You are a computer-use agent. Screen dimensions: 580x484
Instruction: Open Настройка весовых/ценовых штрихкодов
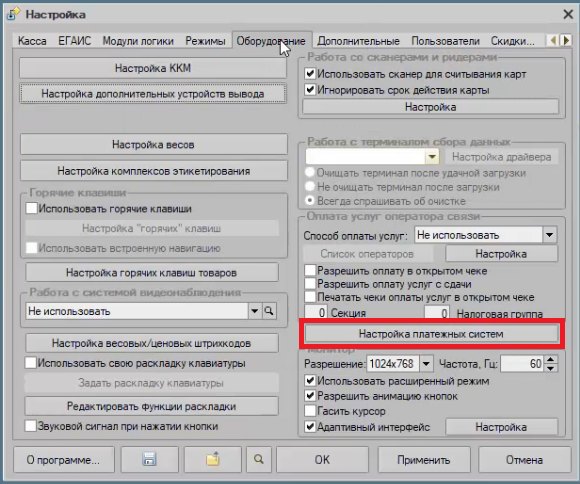coord(152,343)
